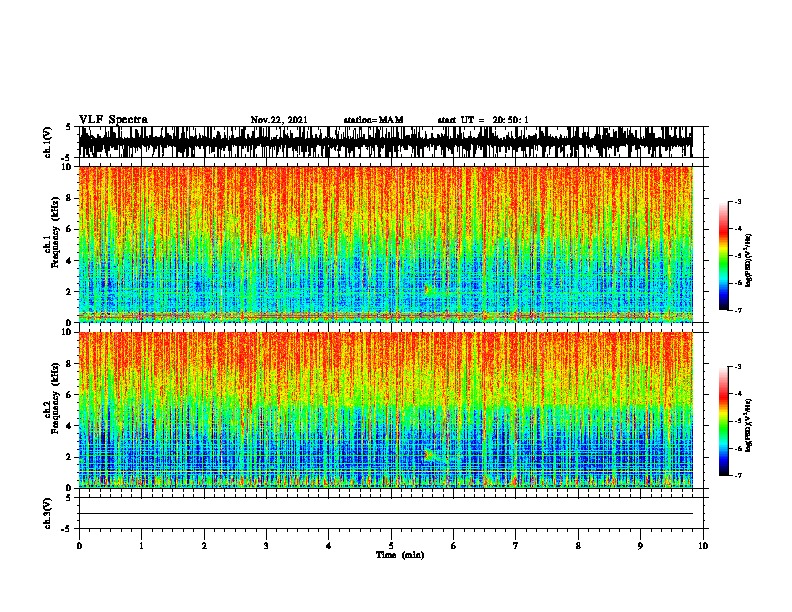
Task: Click time axis end label "10"
Action: (x=703, y=546)
